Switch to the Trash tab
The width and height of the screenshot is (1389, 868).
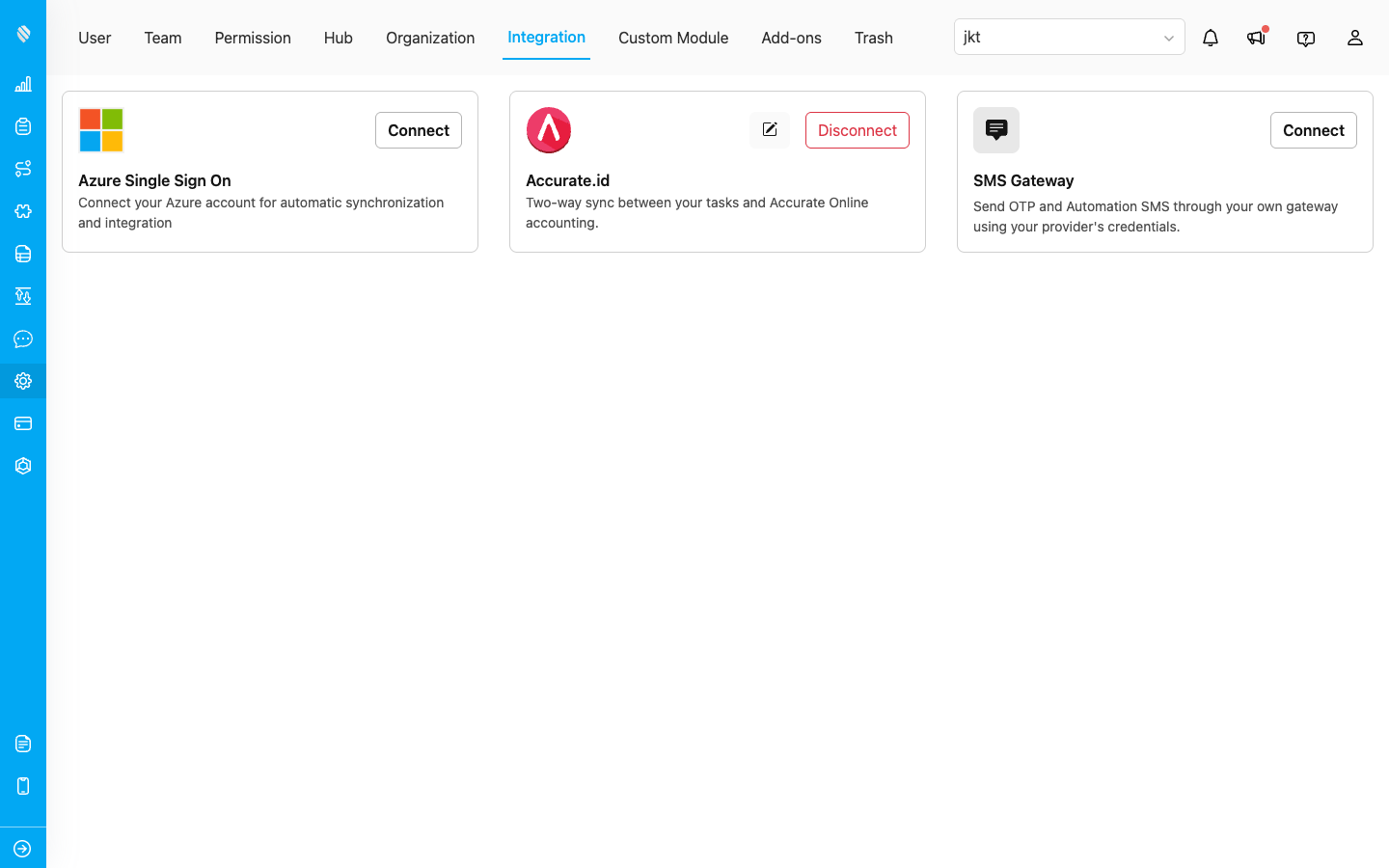(874, 38)
